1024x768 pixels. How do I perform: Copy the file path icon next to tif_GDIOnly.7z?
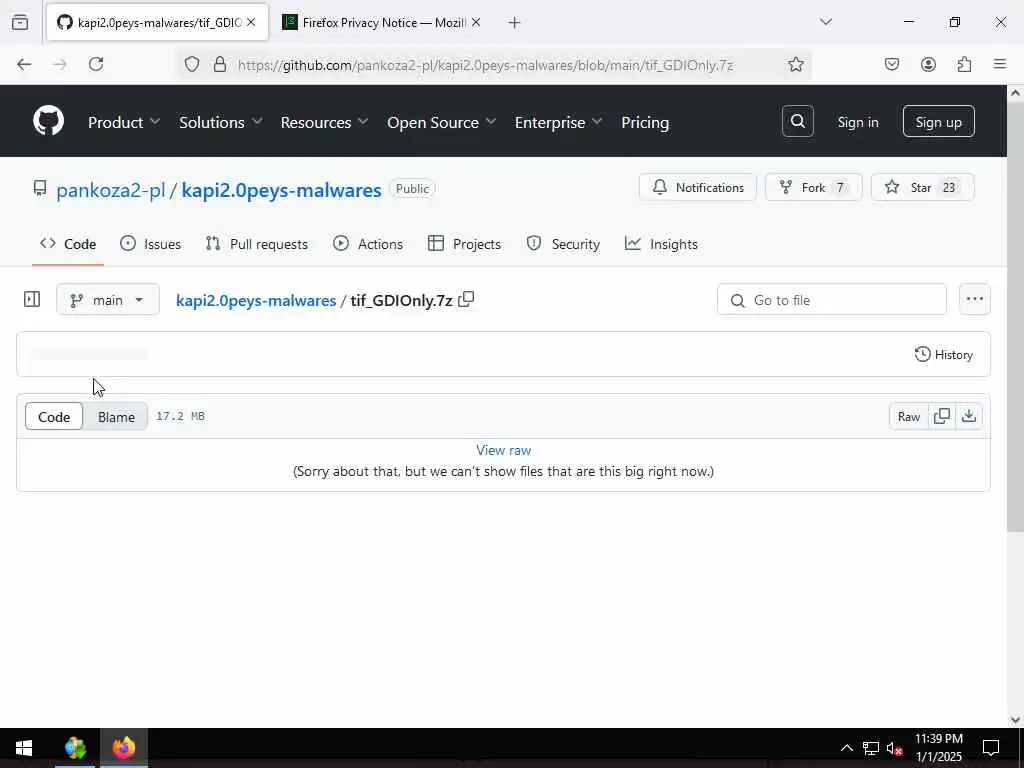coord(466,300)
